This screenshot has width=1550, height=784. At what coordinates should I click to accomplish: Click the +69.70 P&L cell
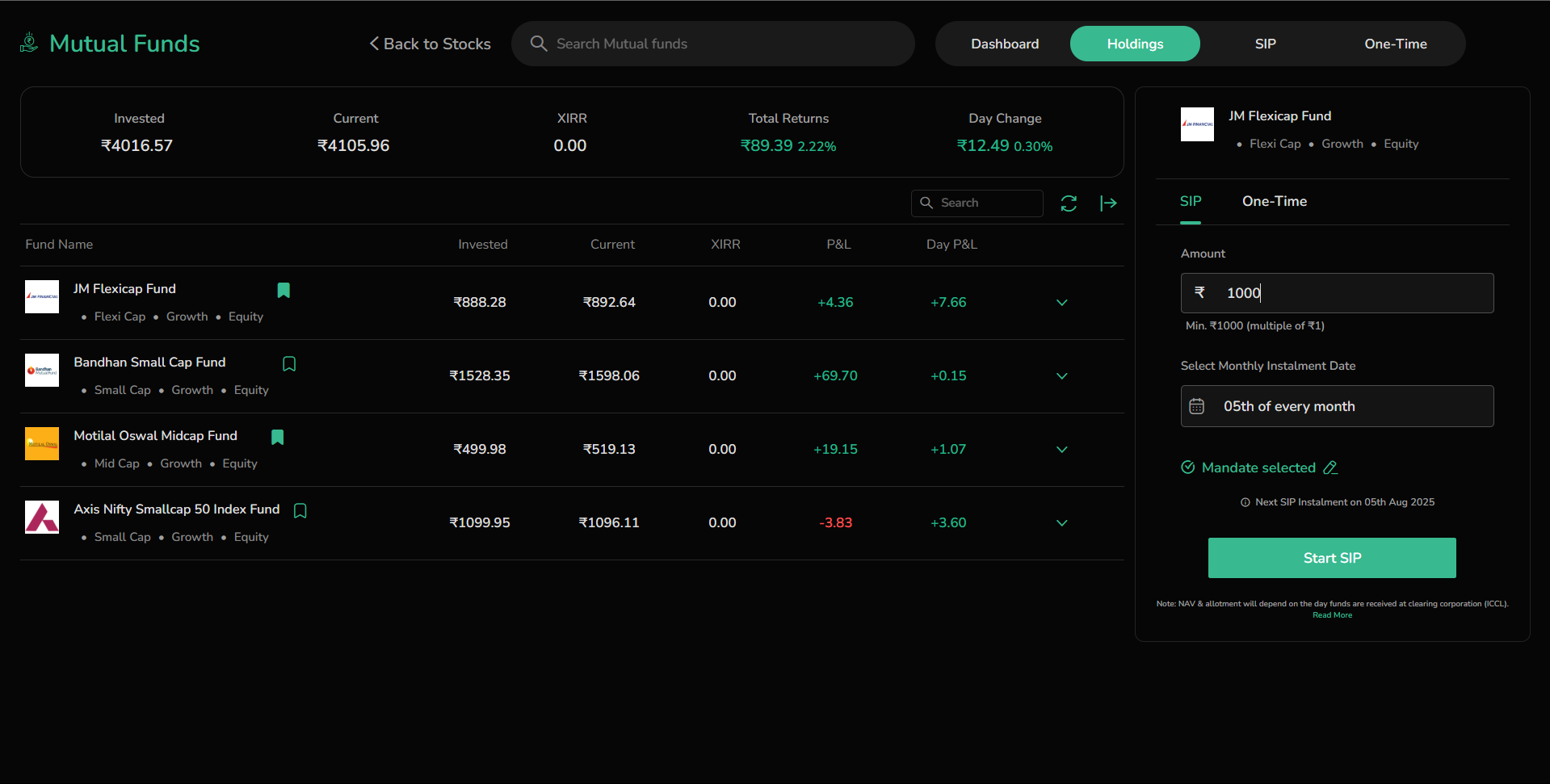(x=835, y=375)
